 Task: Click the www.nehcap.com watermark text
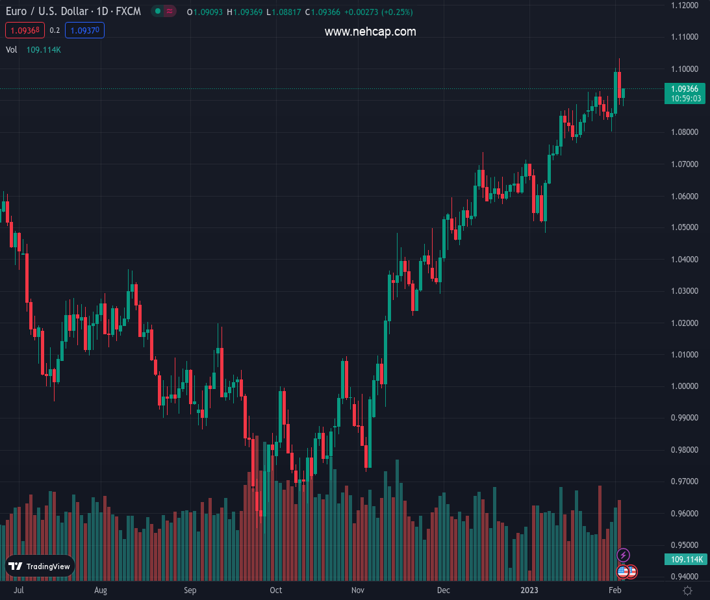point(370,32)
